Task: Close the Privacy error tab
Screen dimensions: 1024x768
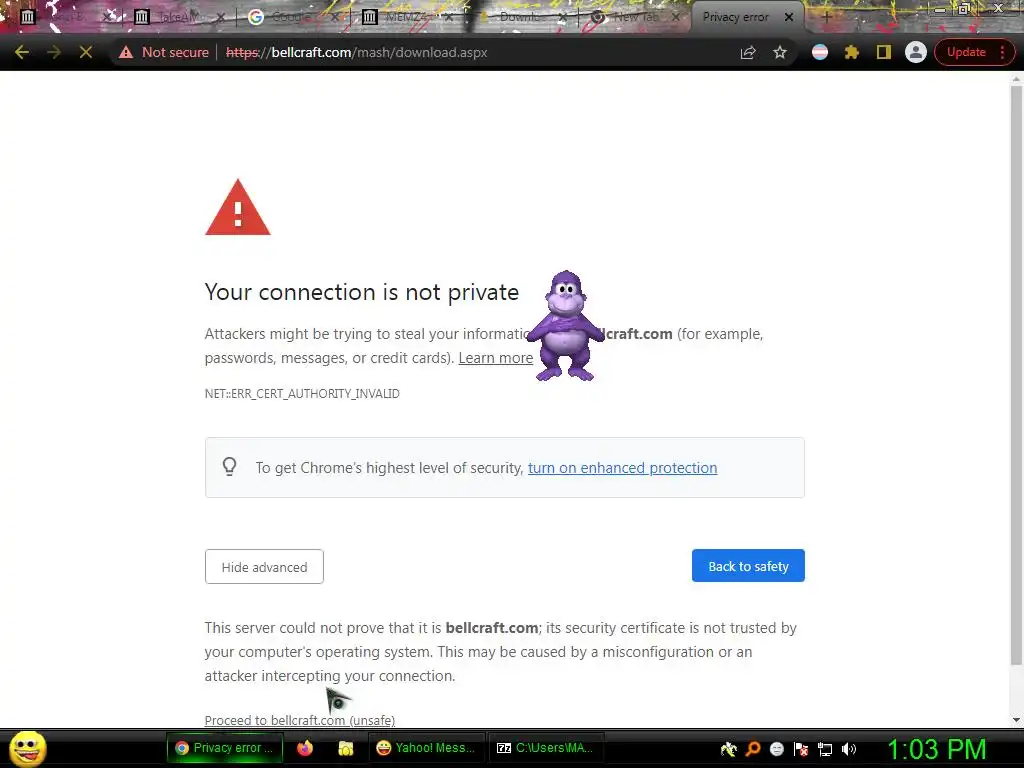Action: point(789,17)
